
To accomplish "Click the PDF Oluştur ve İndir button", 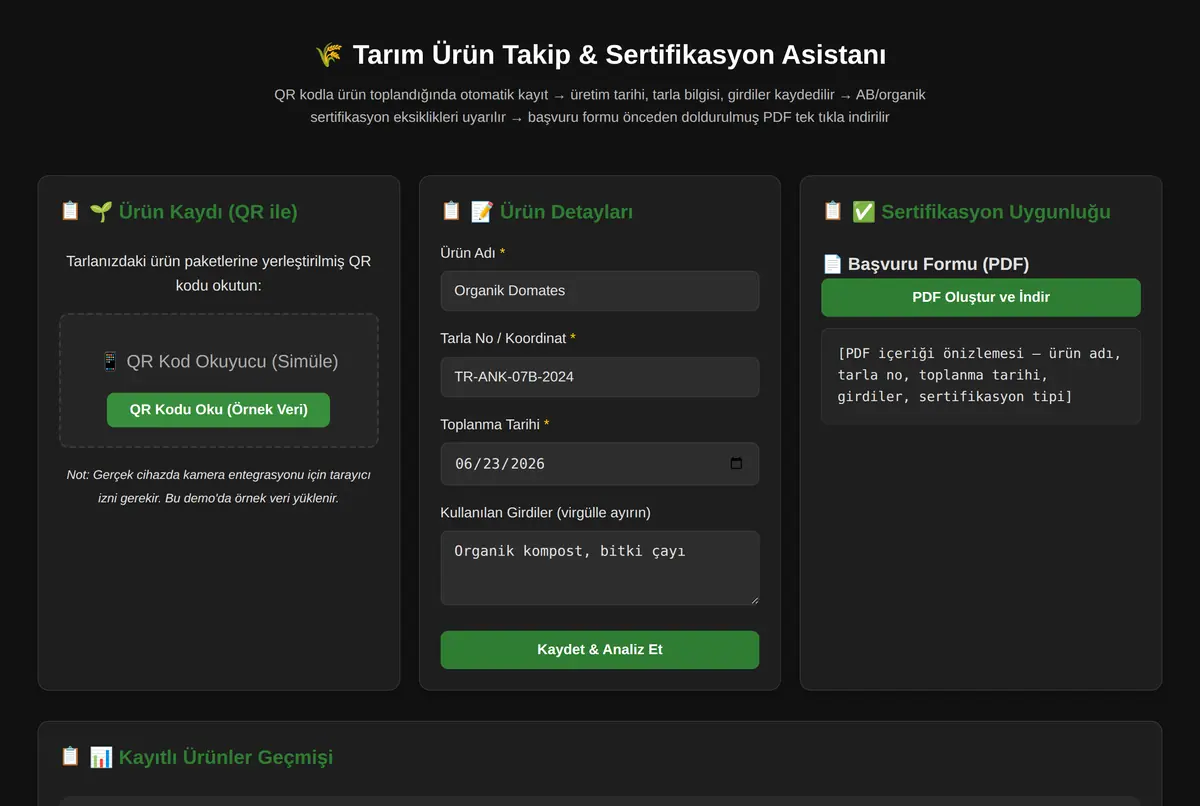I will 981,297.
